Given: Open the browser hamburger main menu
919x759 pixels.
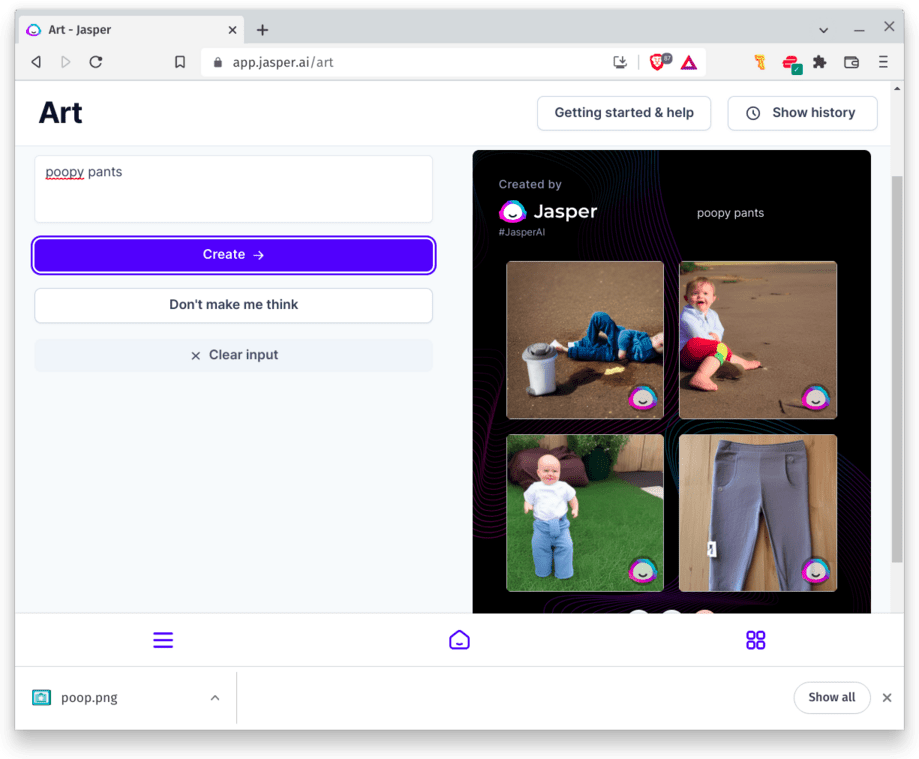Looking at the screenshot, I should tap(883, 62).
